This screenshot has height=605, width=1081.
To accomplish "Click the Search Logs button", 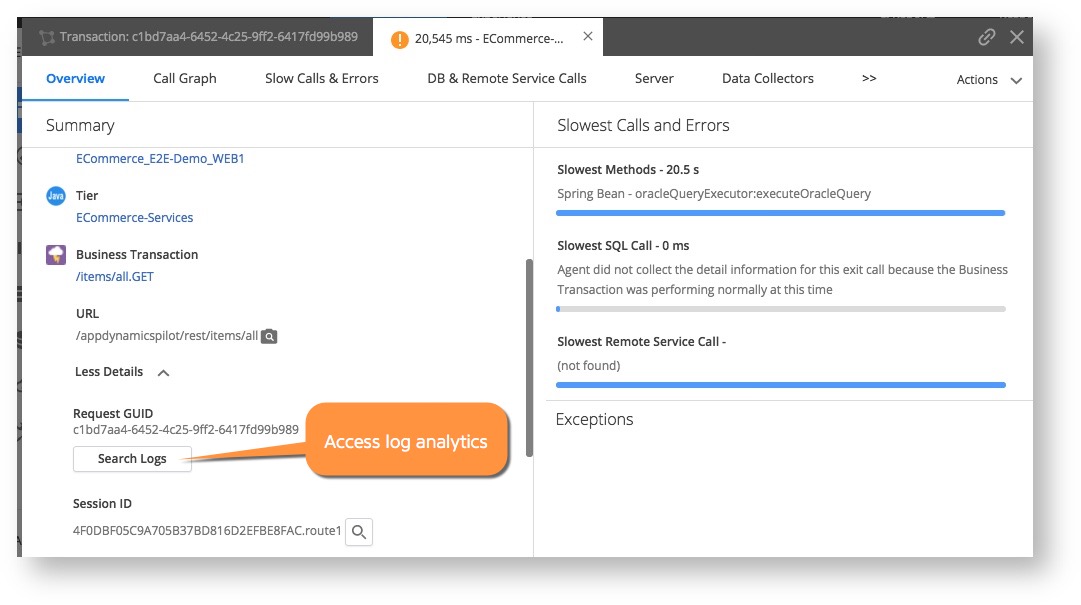I will pyautogui.click(x=132, y=459).
